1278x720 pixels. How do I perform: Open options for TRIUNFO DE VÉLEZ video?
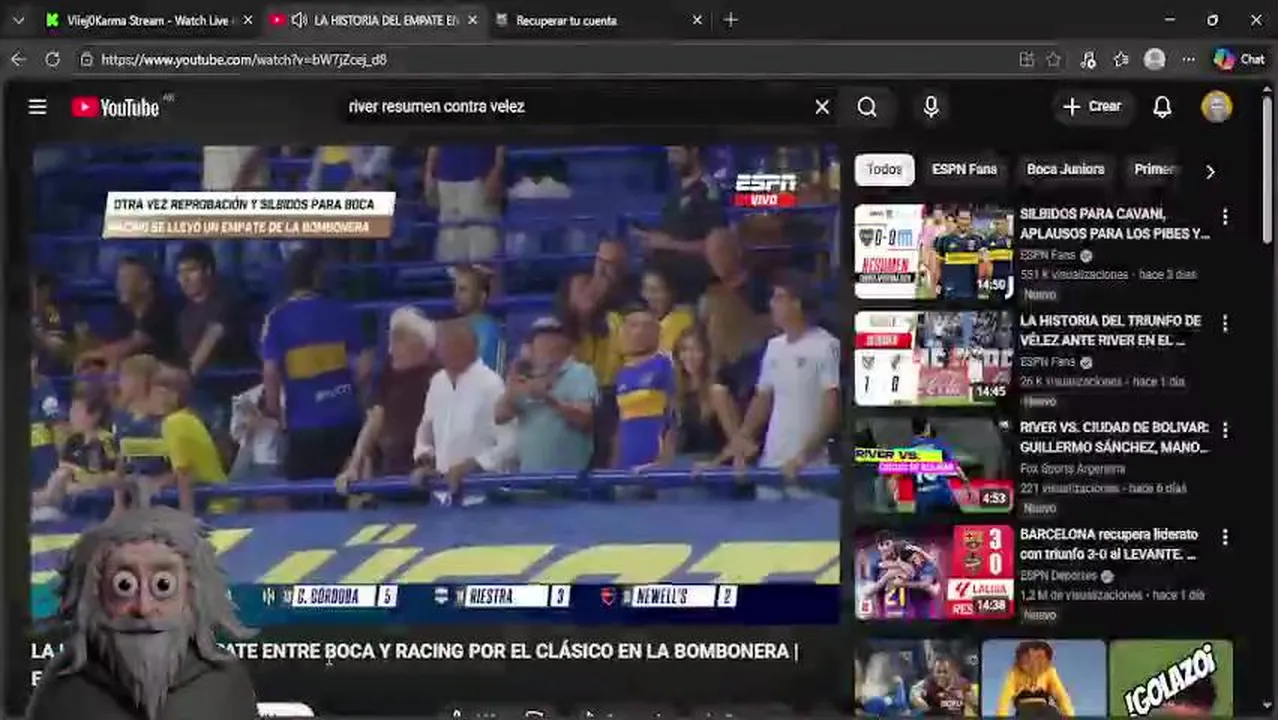tap(1225, 323)
